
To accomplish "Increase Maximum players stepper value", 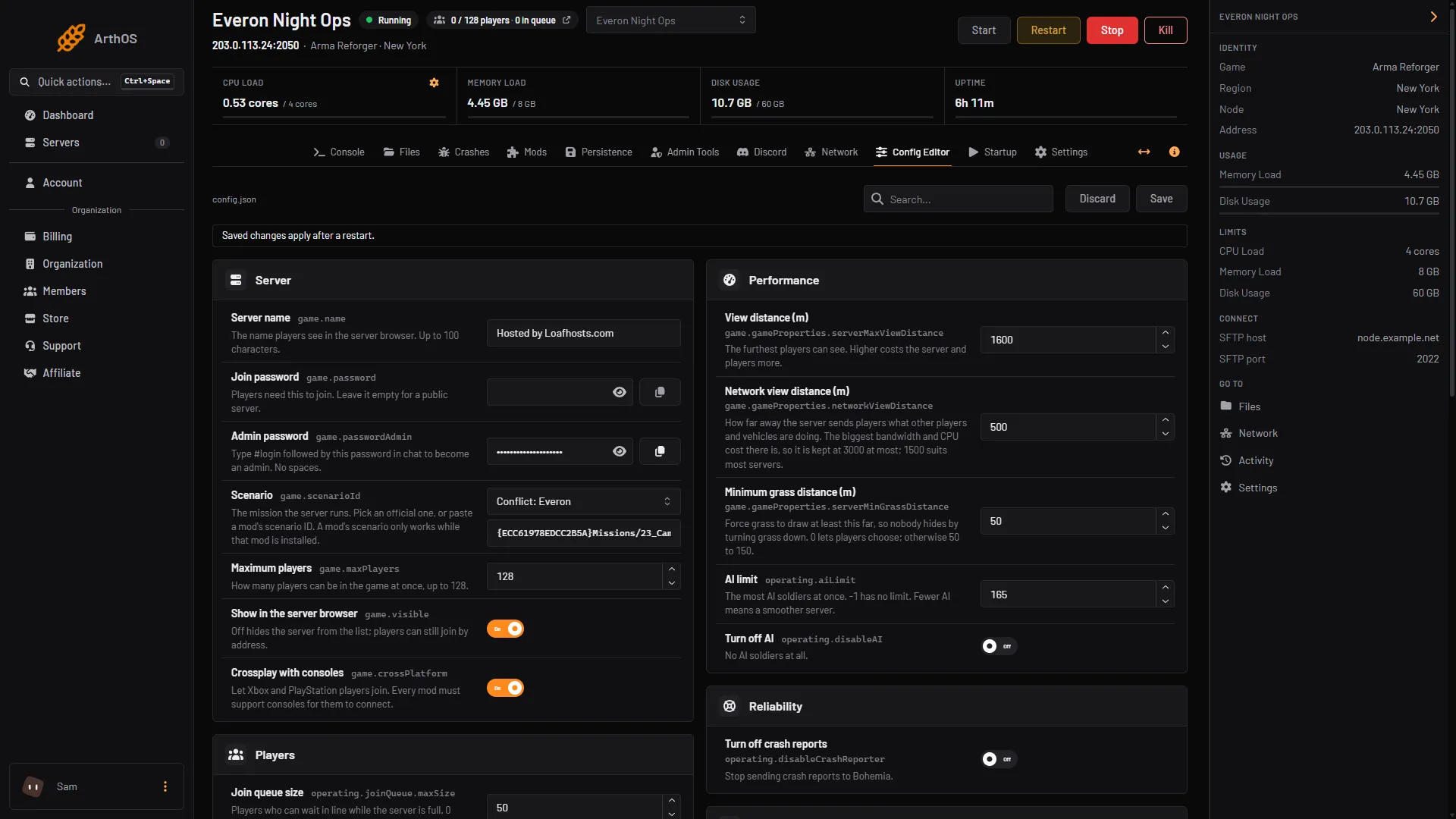I will click(671, 570).
